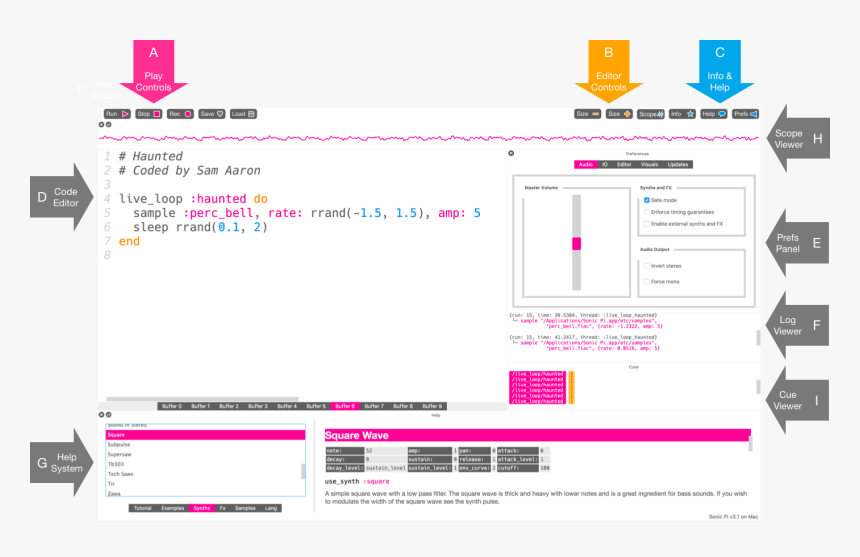860x557 pixels.
Task: Select the Audio preferences tab
Action: [586, 164]
